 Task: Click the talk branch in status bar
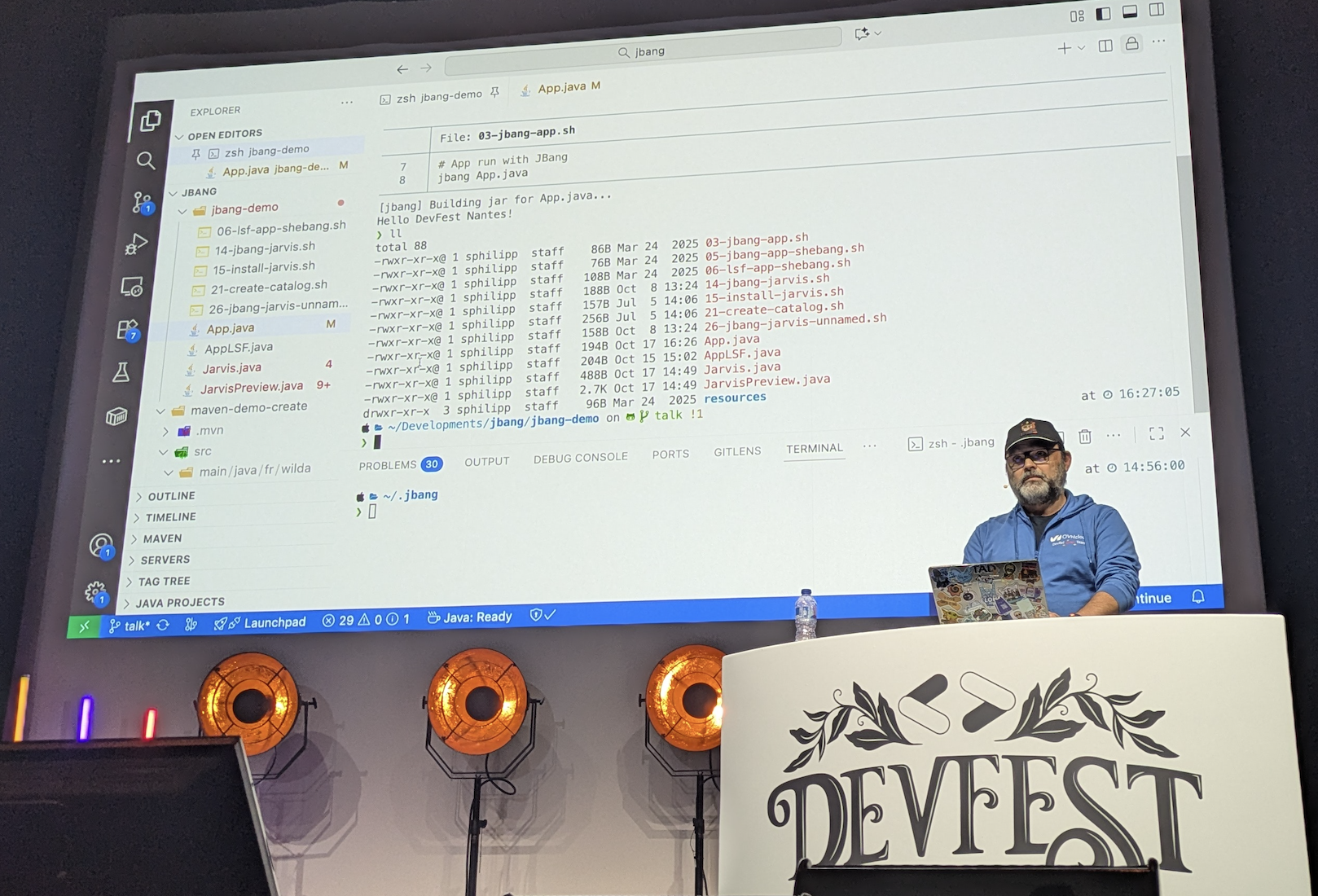point(130,626)
